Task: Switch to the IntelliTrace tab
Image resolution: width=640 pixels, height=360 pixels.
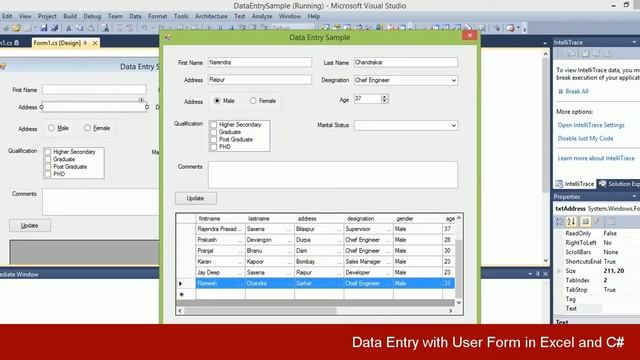Action: 575,184
